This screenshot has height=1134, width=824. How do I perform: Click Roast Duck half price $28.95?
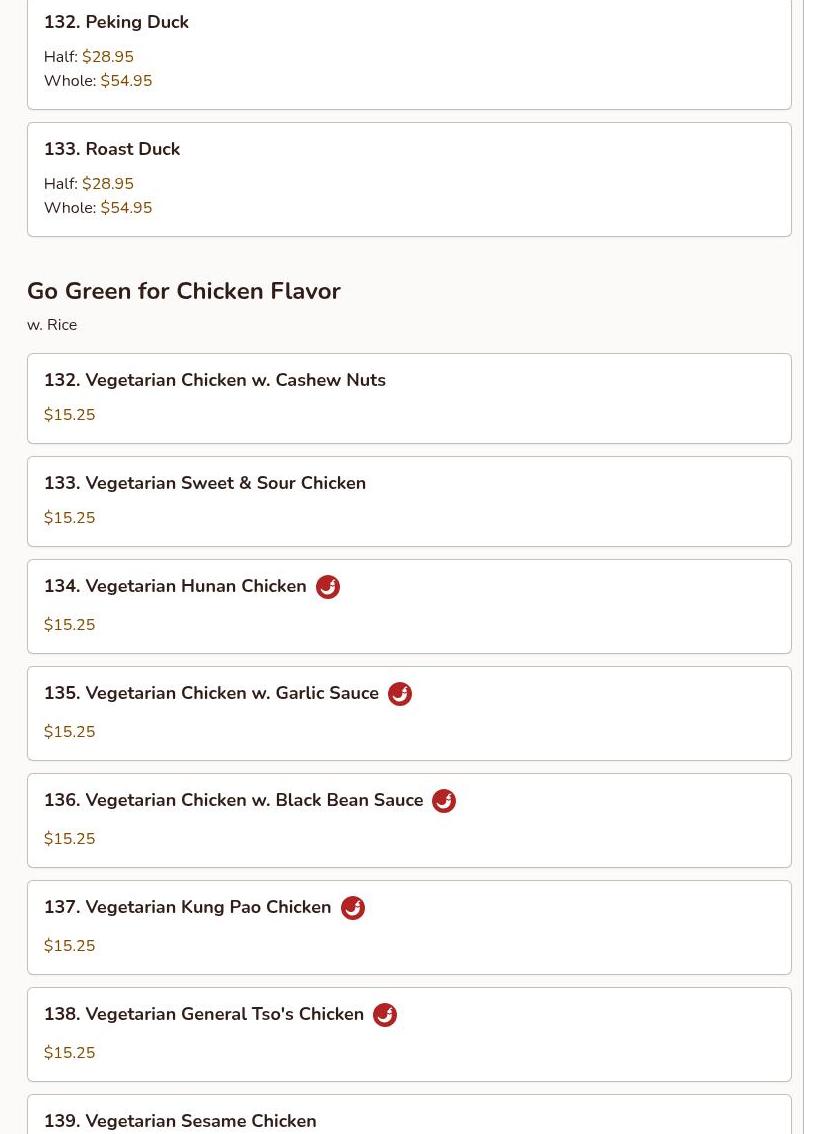click(x=108, y=184)
